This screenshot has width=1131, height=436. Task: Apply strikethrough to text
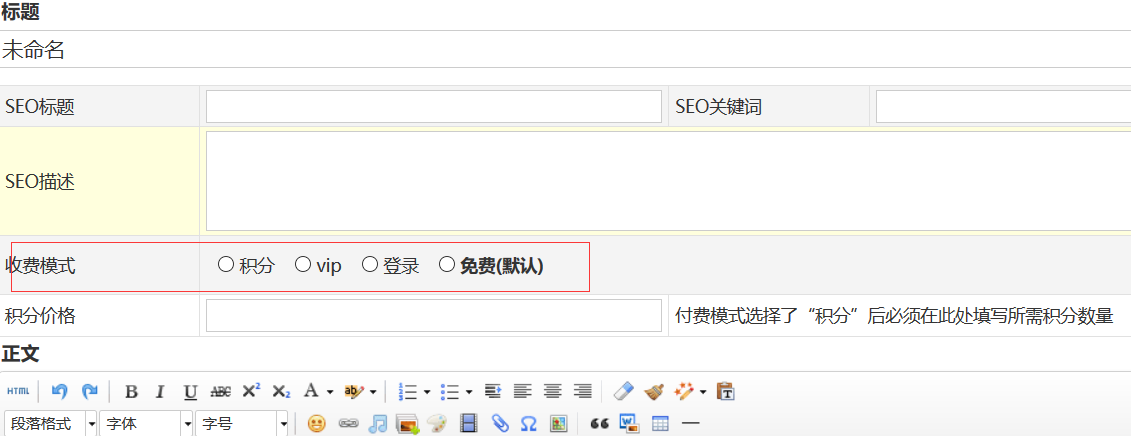coord(220,391)
